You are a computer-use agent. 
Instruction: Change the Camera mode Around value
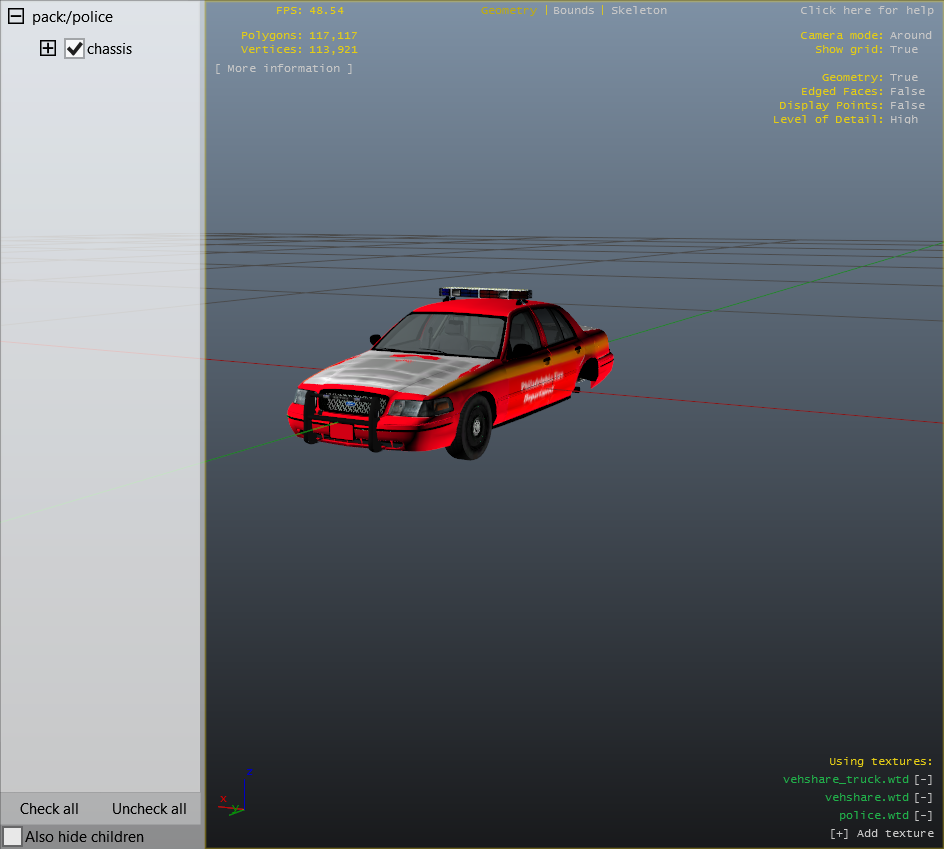point(910,36)
